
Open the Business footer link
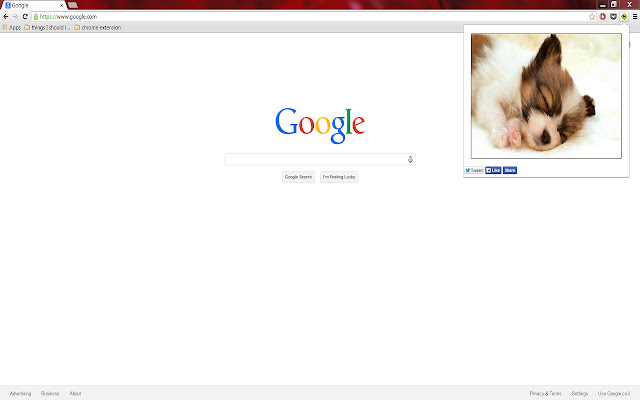[x=50, y=393]
